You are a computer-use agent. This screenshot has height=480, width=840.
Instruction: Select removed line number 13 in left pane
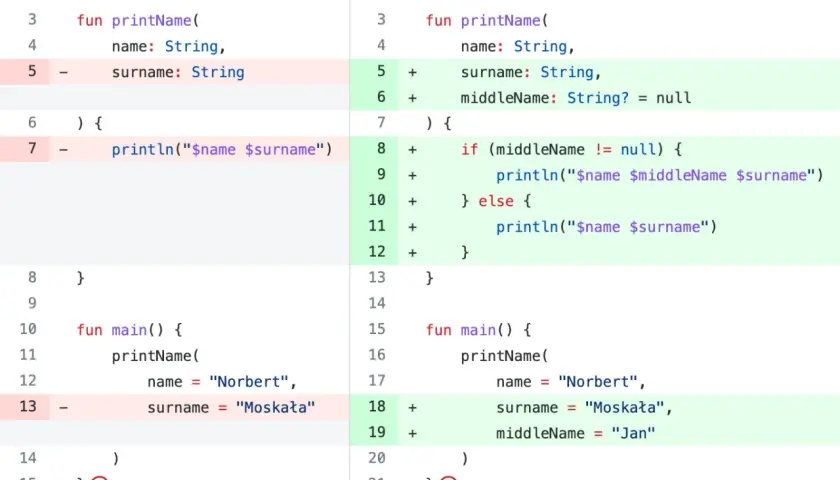pos(28,407)
